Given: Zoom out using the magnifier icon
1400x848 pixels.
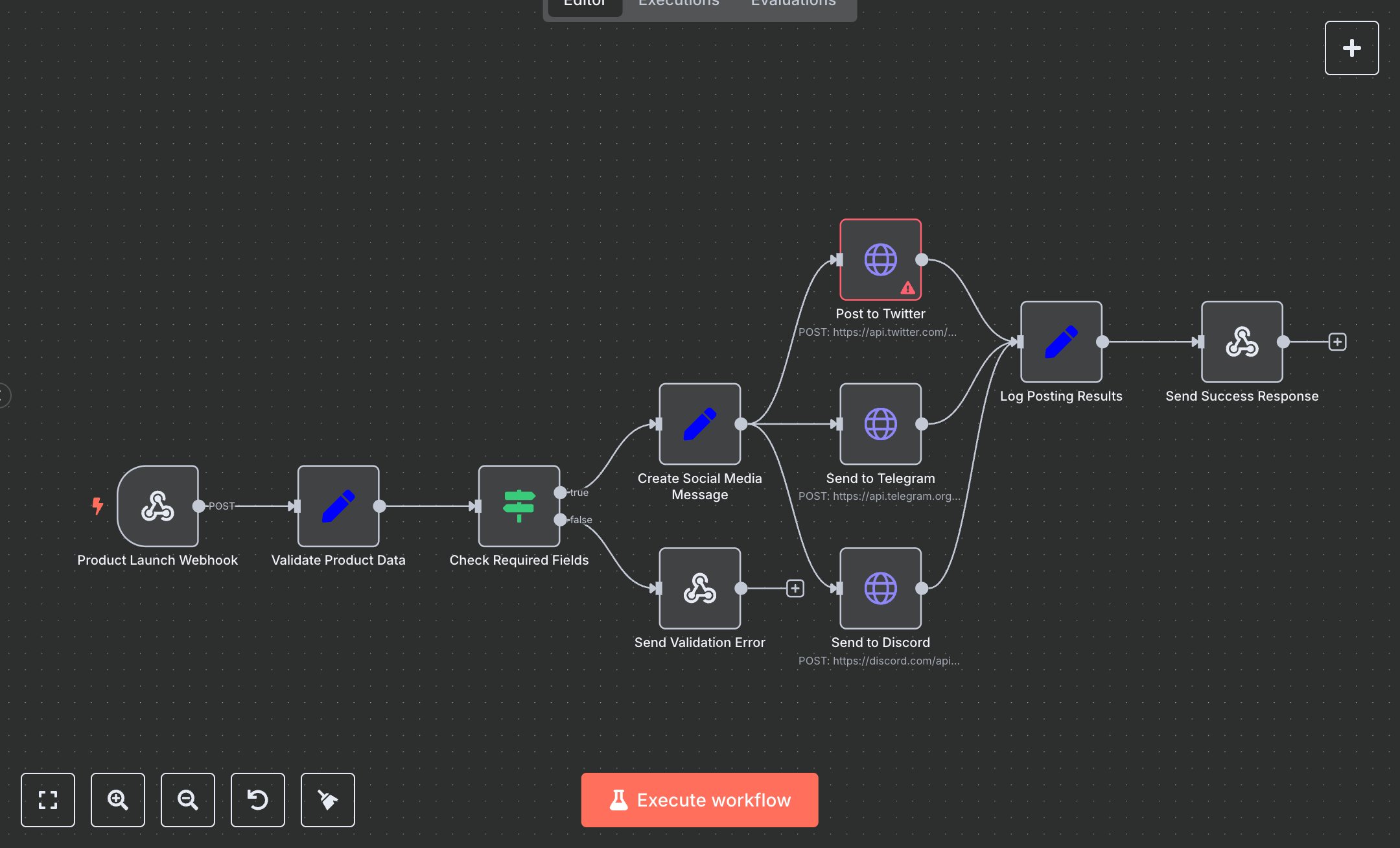Looking at the screenshot, I should (x=187, y=800).
